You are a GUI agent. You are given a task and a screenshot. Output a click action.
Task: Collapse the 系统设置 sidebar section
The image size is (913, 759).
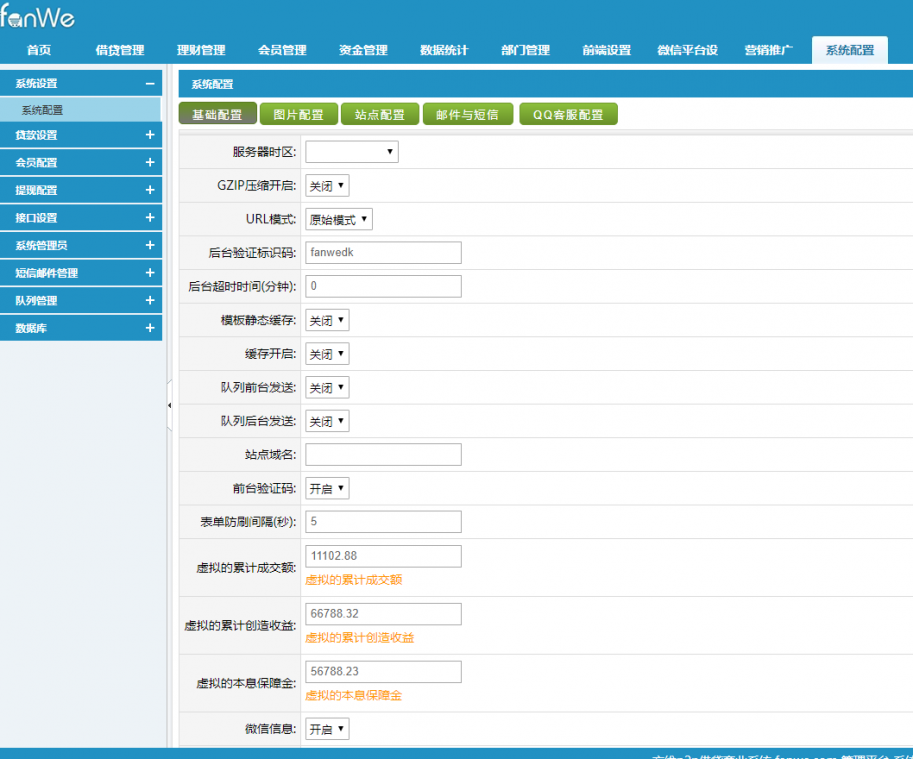coord(149,84)
